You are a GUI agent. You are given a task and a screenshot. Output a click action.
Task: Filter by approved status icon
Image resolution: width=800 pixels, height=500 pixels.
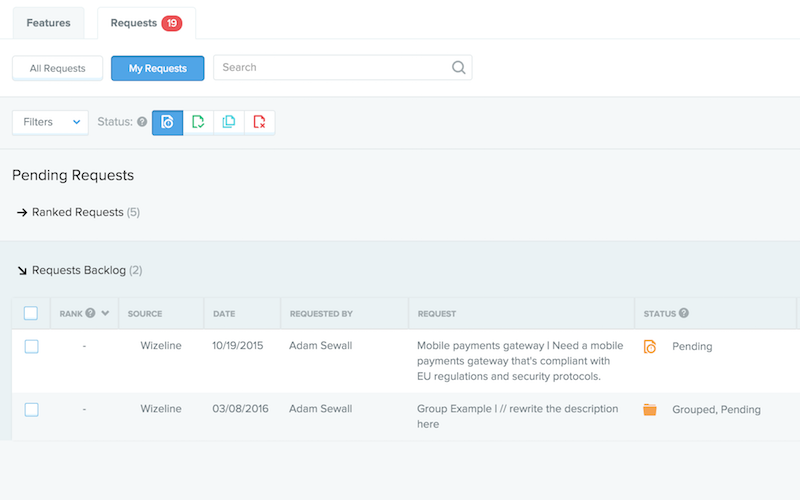pyautogui.click(x=198, y=122)
